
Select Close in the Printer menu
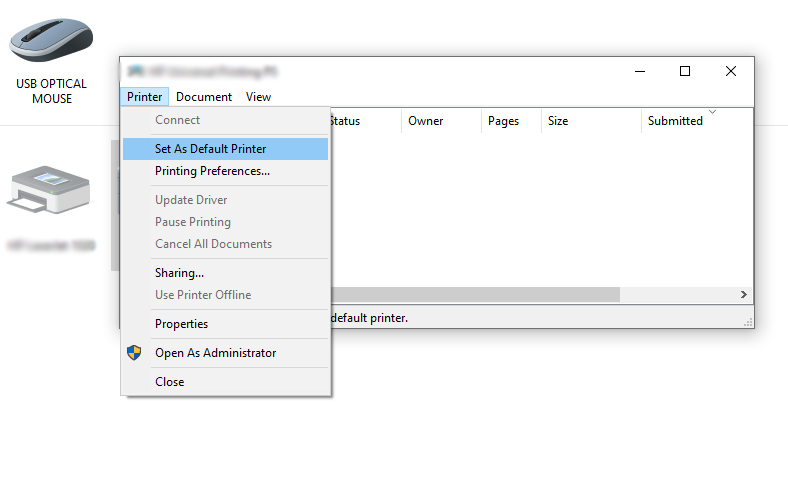coord(225,382)
